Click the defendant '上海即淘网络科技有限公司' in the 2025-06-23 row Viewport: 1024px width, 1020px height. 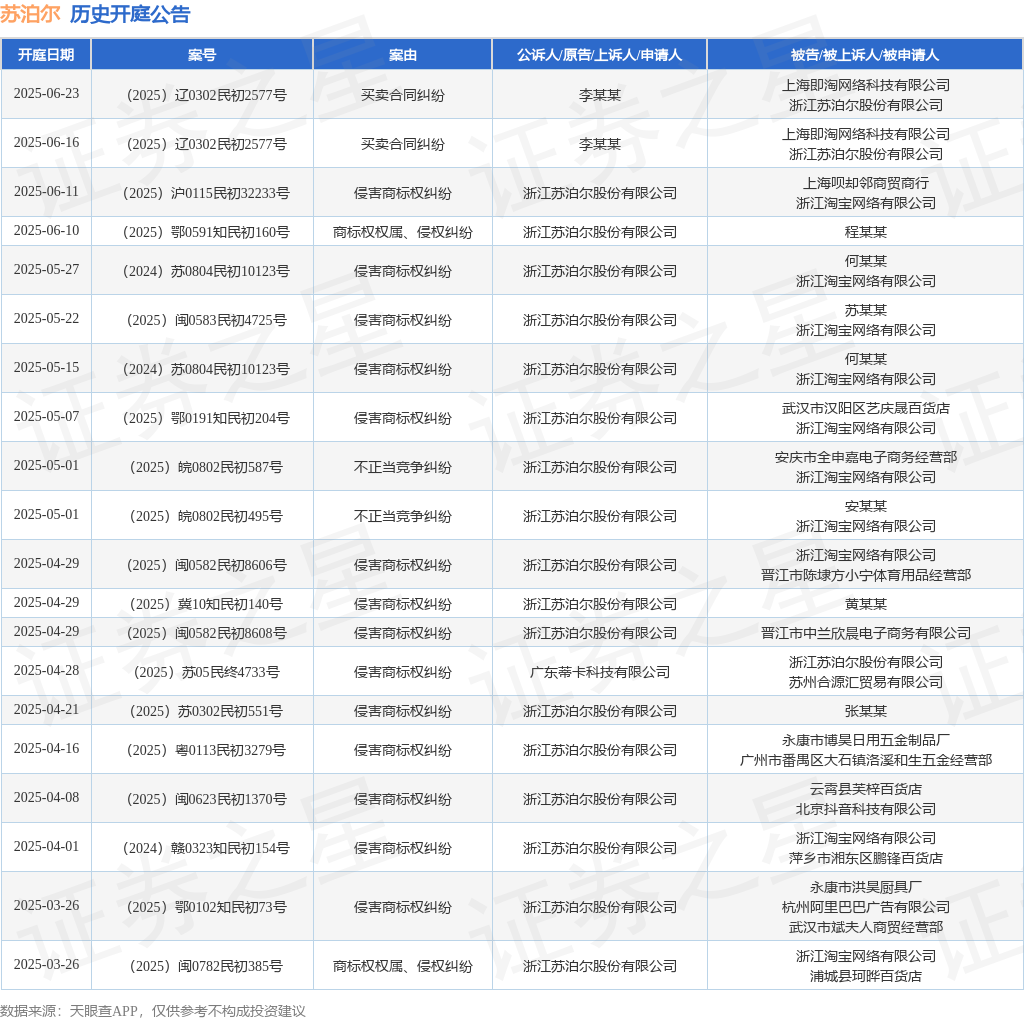click(865, 86)
